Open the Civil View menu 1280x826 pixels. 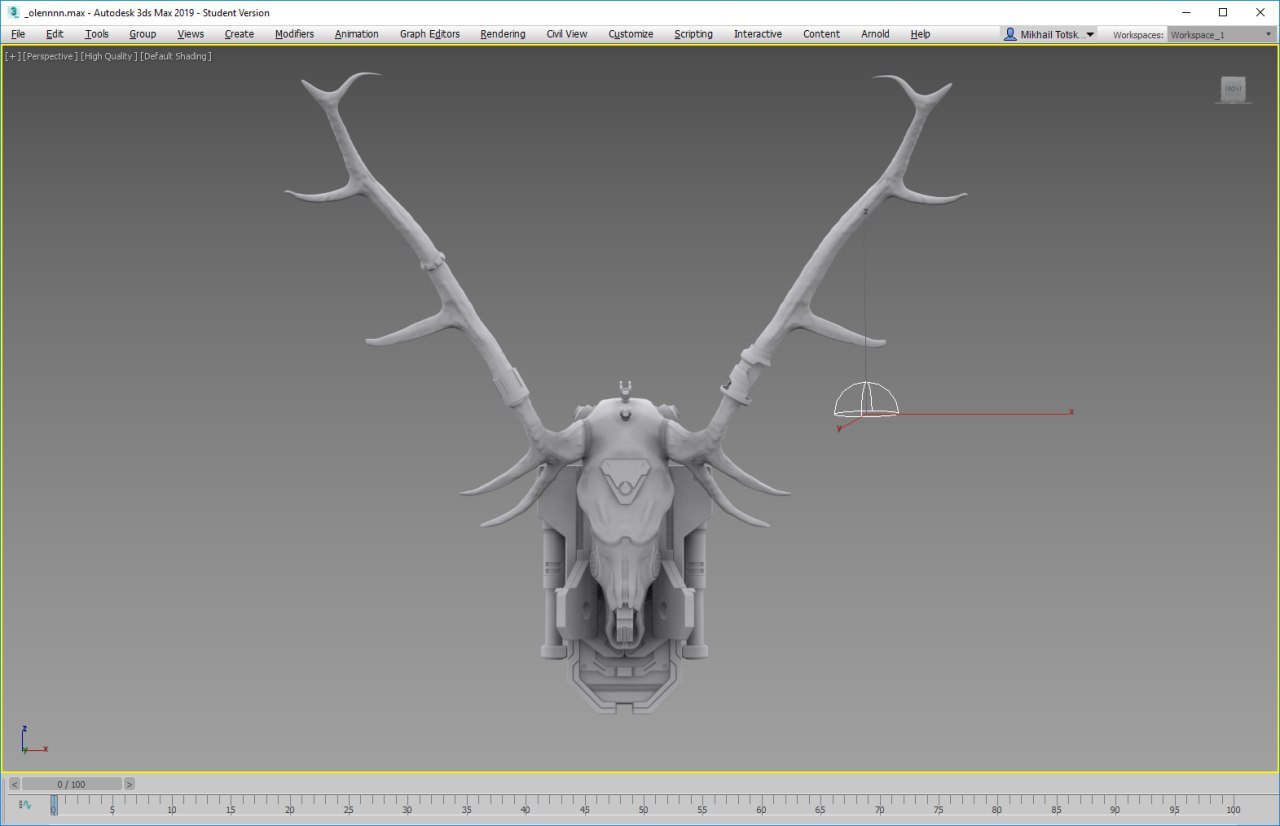point(567,34)
